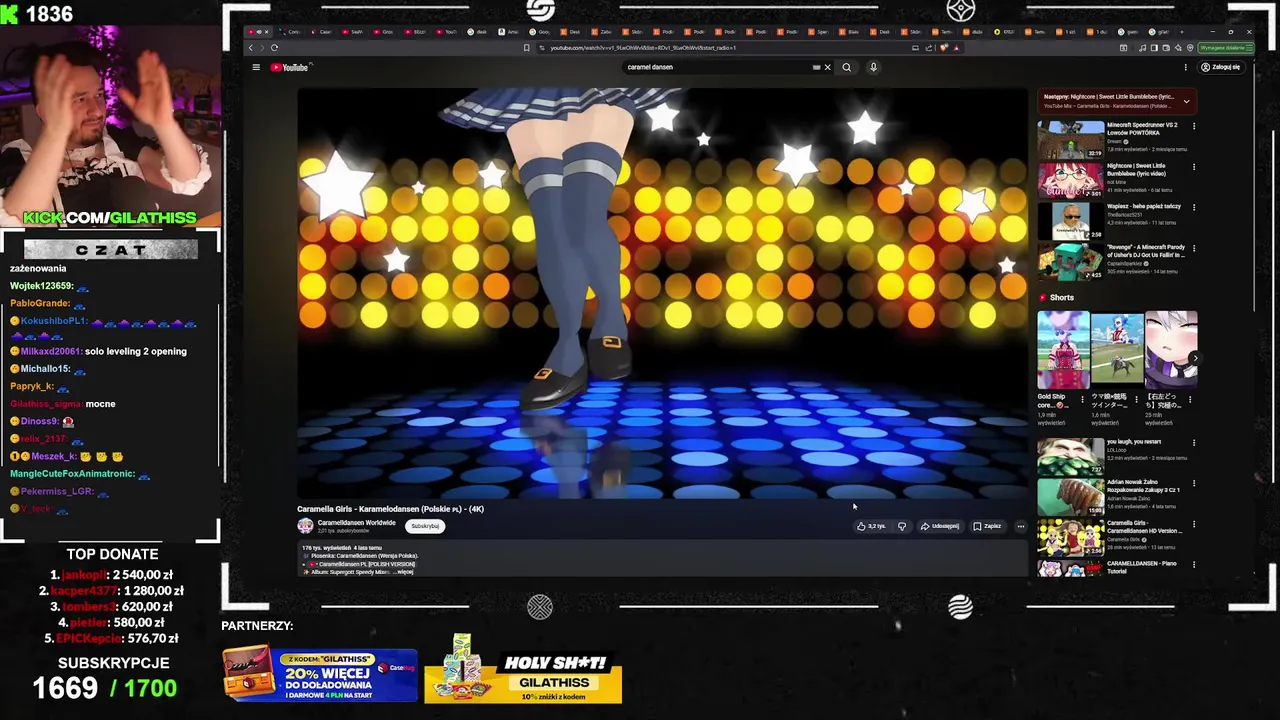1280x720 pixels.
Task: Expand the 'Następny' up-next mix panel chevron
Action: tap(1186, 101)
